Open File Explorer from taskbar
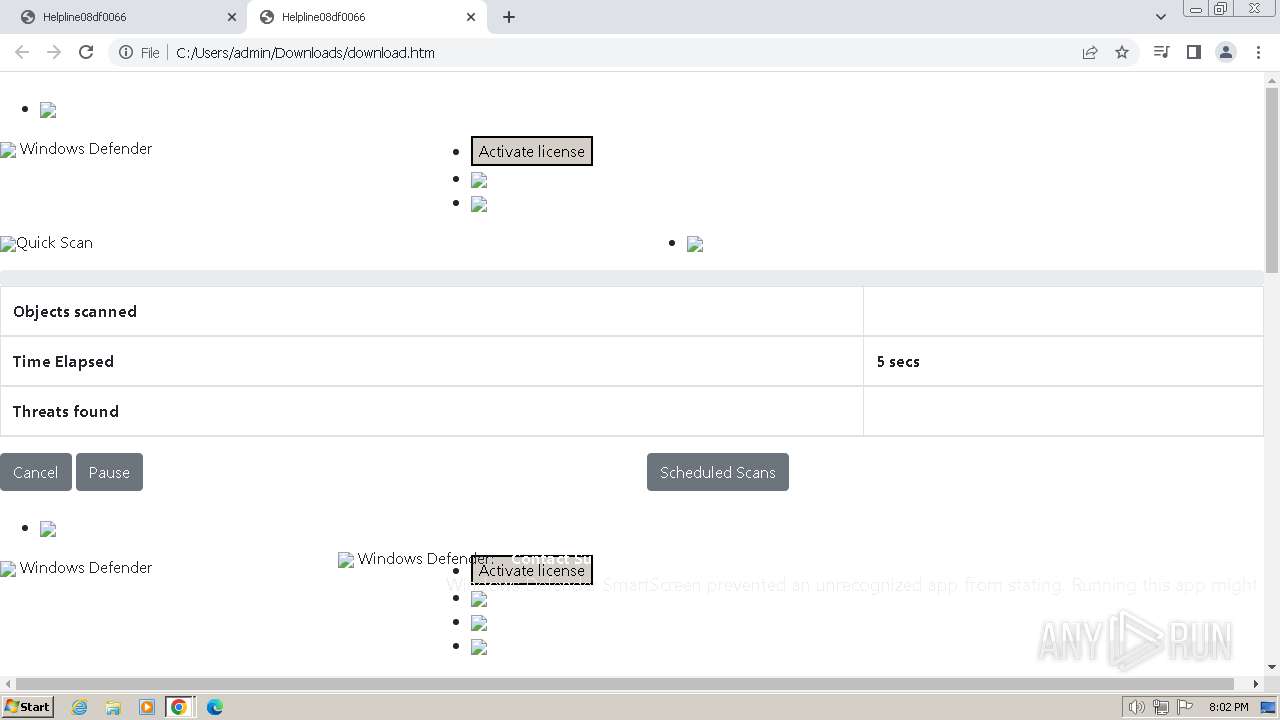The image size is (1280, 720). pyautogui.click(x=113, y=707)
